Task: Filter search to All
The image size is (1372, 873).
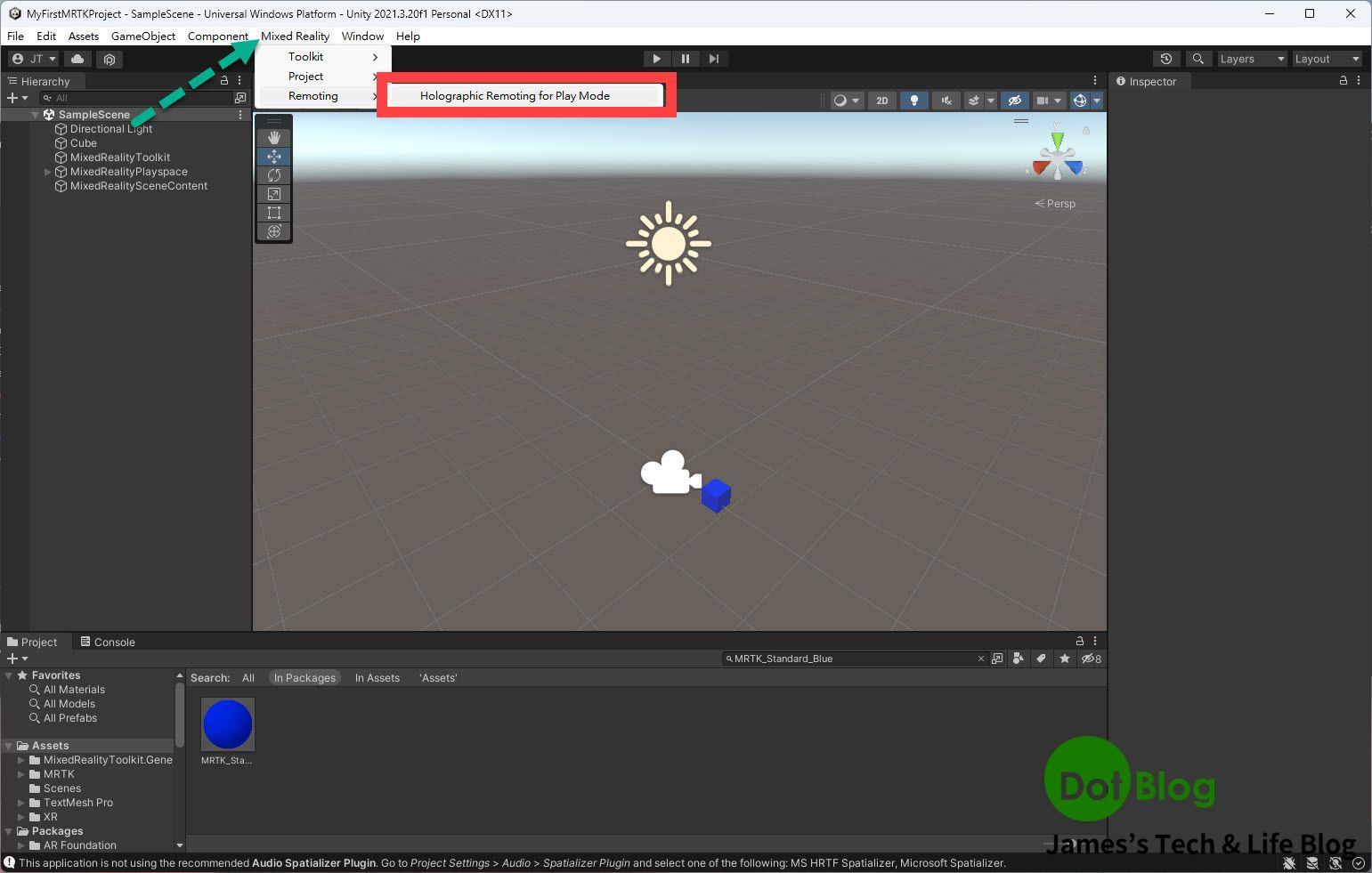Action: [x=248, y=677]
